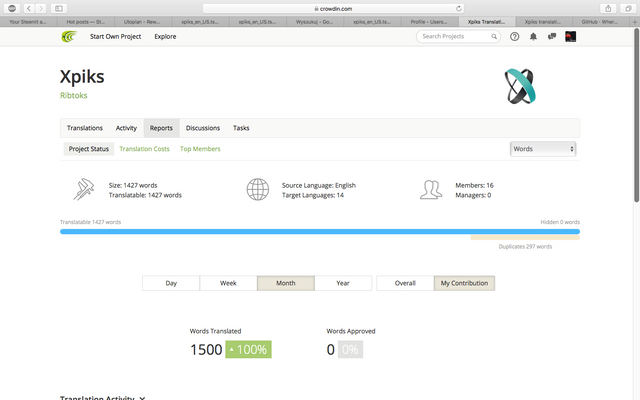Switch to Overall statistics
The width and height of the screenshot is (640, 400).
pyautogui.click(x=405, y=283)
